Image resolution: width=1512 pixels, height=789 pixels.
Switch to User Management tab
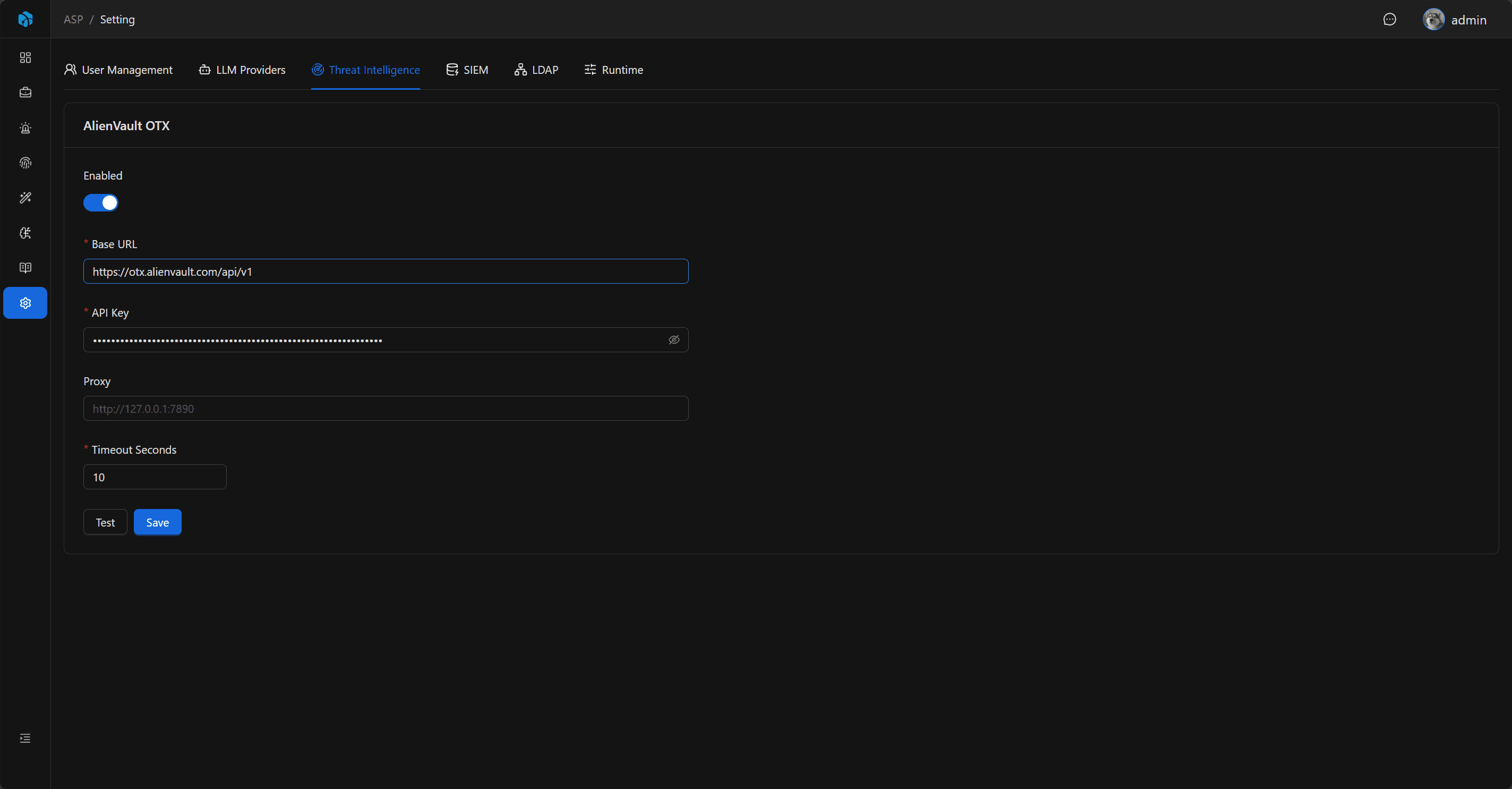[x=118, y=70]
